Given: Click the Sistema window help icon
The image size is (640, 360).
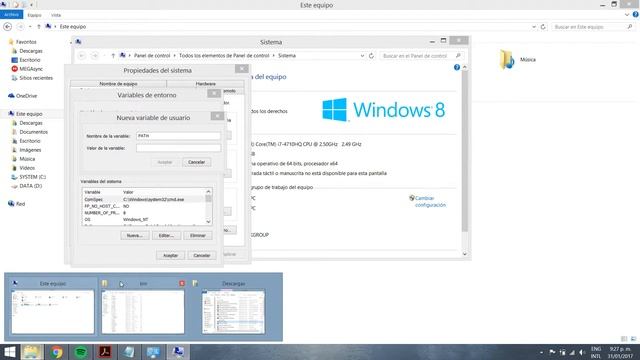Looking at the screenshot, I should point(457,67).
